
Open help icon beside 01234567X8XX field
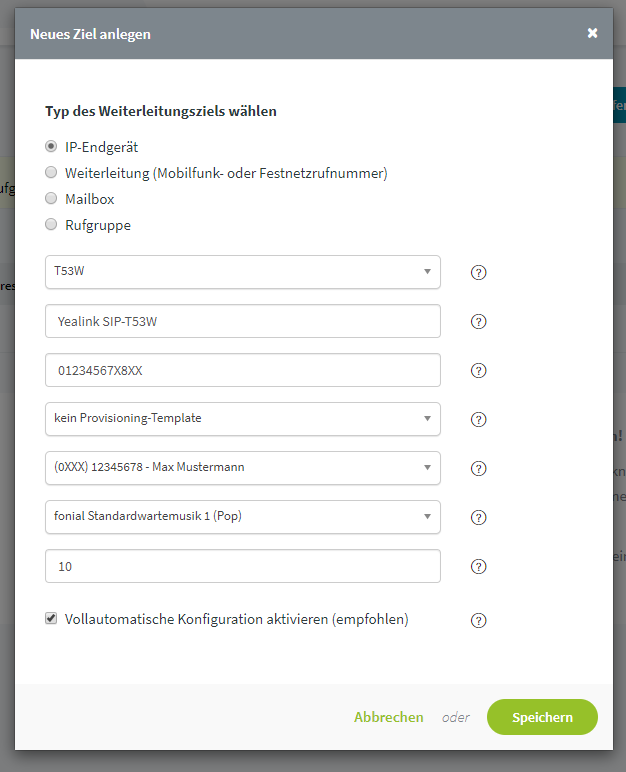[x=478, y=370]
